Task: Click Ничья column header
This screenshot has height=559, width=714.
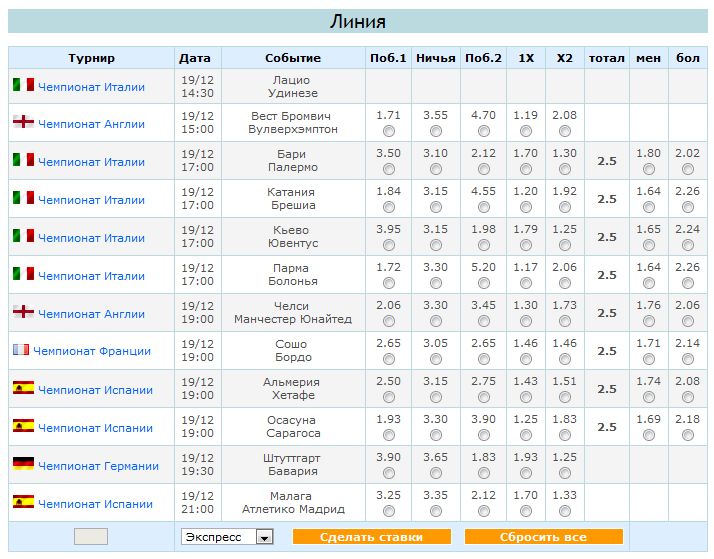Action: pyautogui.click(x=436, y=58)
